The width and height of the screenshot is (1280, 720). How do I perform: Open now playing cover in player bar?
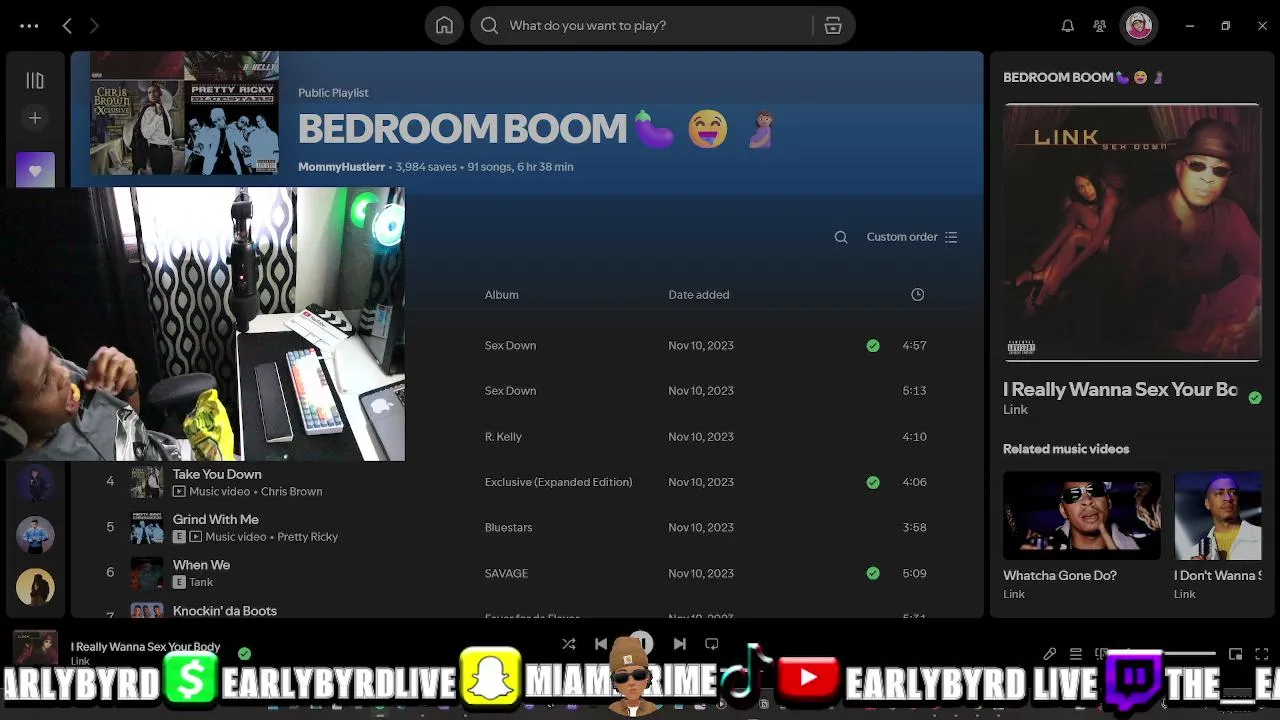point(35,648)
